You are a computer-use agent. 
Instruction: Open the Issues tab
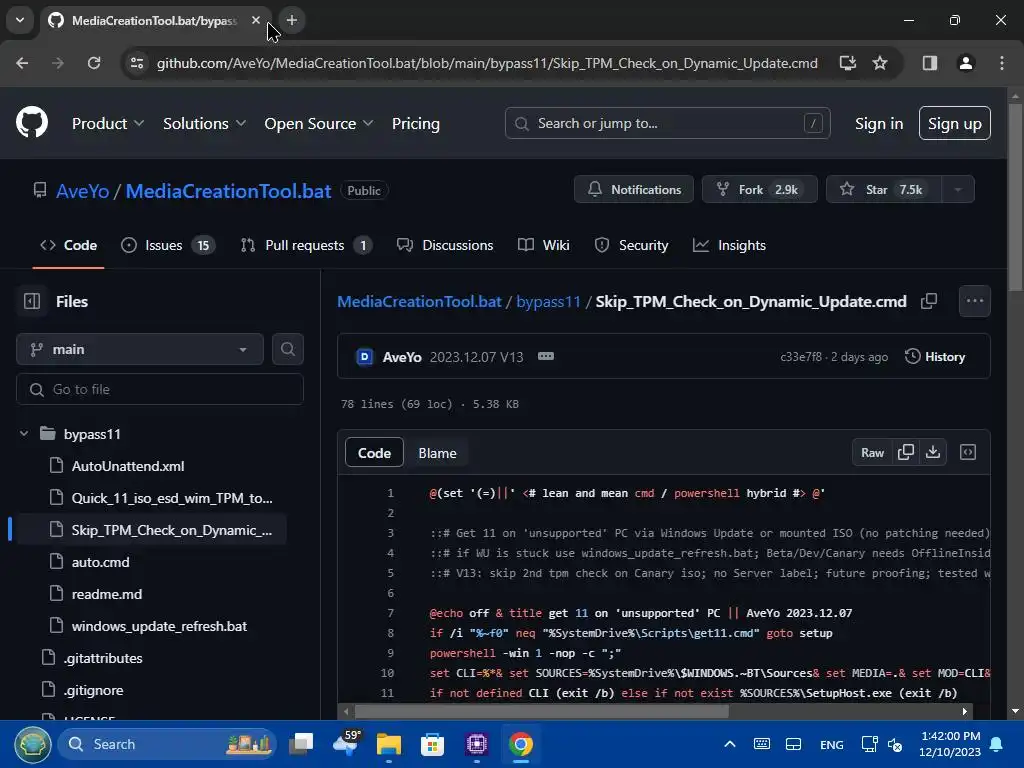click(168, 246)
